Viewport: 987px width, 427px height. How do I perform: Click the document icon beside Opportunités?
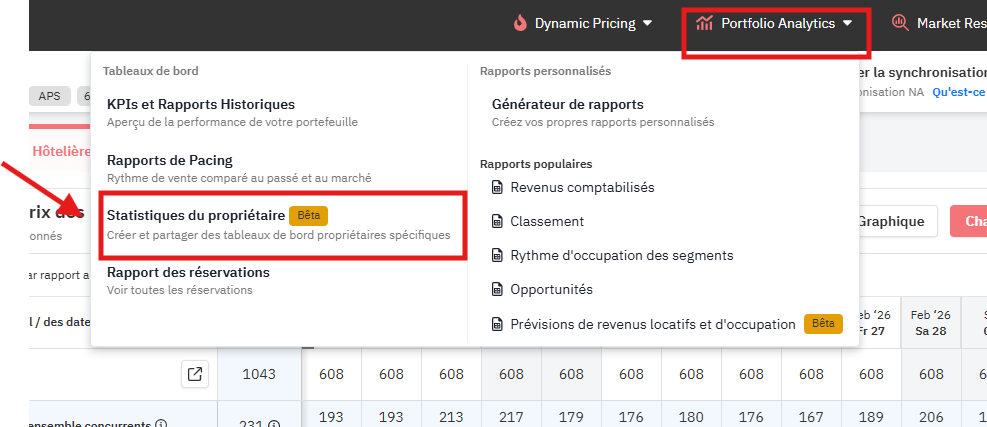point(497,289)
